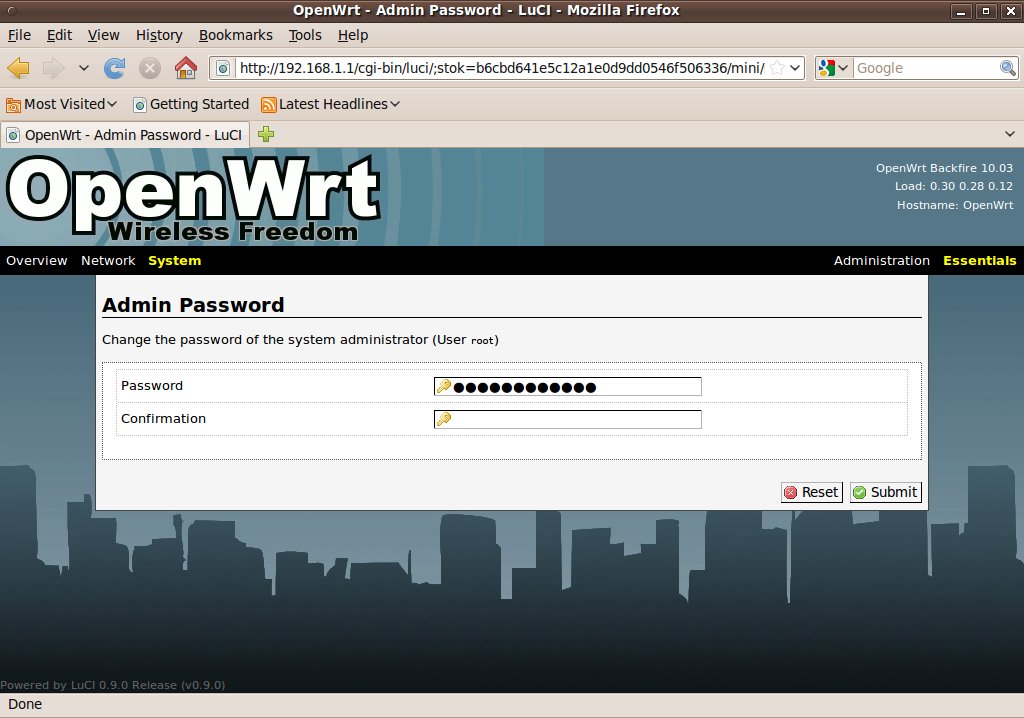Open new tab with plus icon
This screenshot has height=718, width=1024.
click(x=266, y=134)
